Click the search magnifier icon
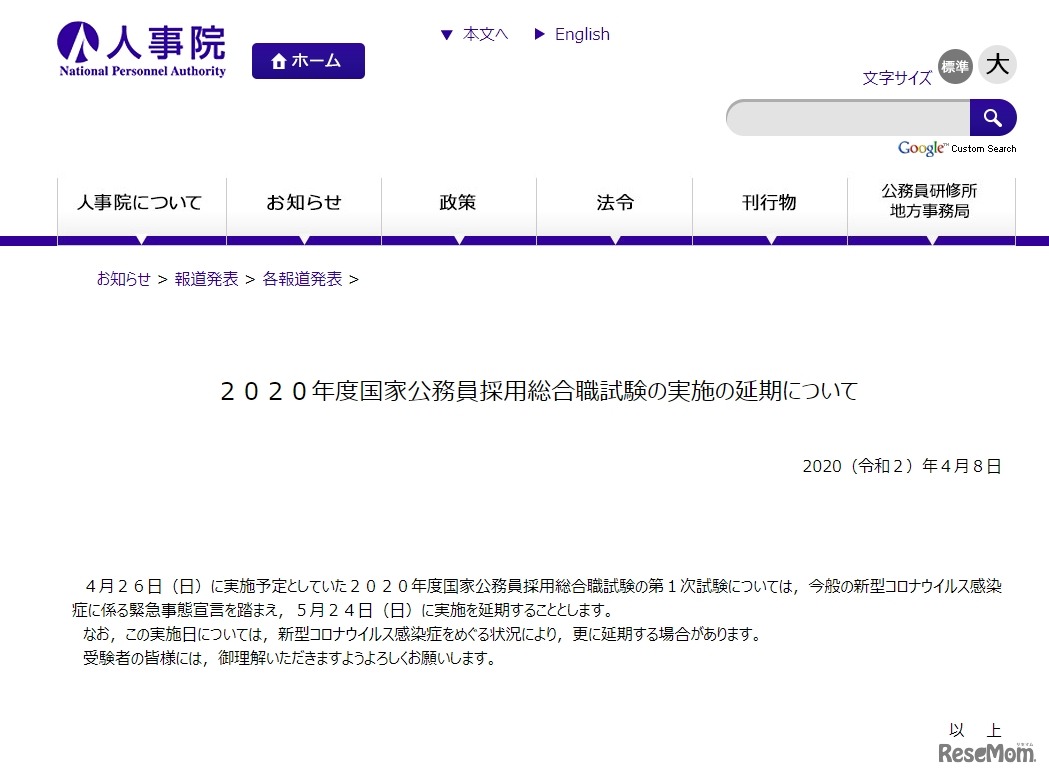The width and height of the screenshot is (1049, 776). (x=993, y=117)
